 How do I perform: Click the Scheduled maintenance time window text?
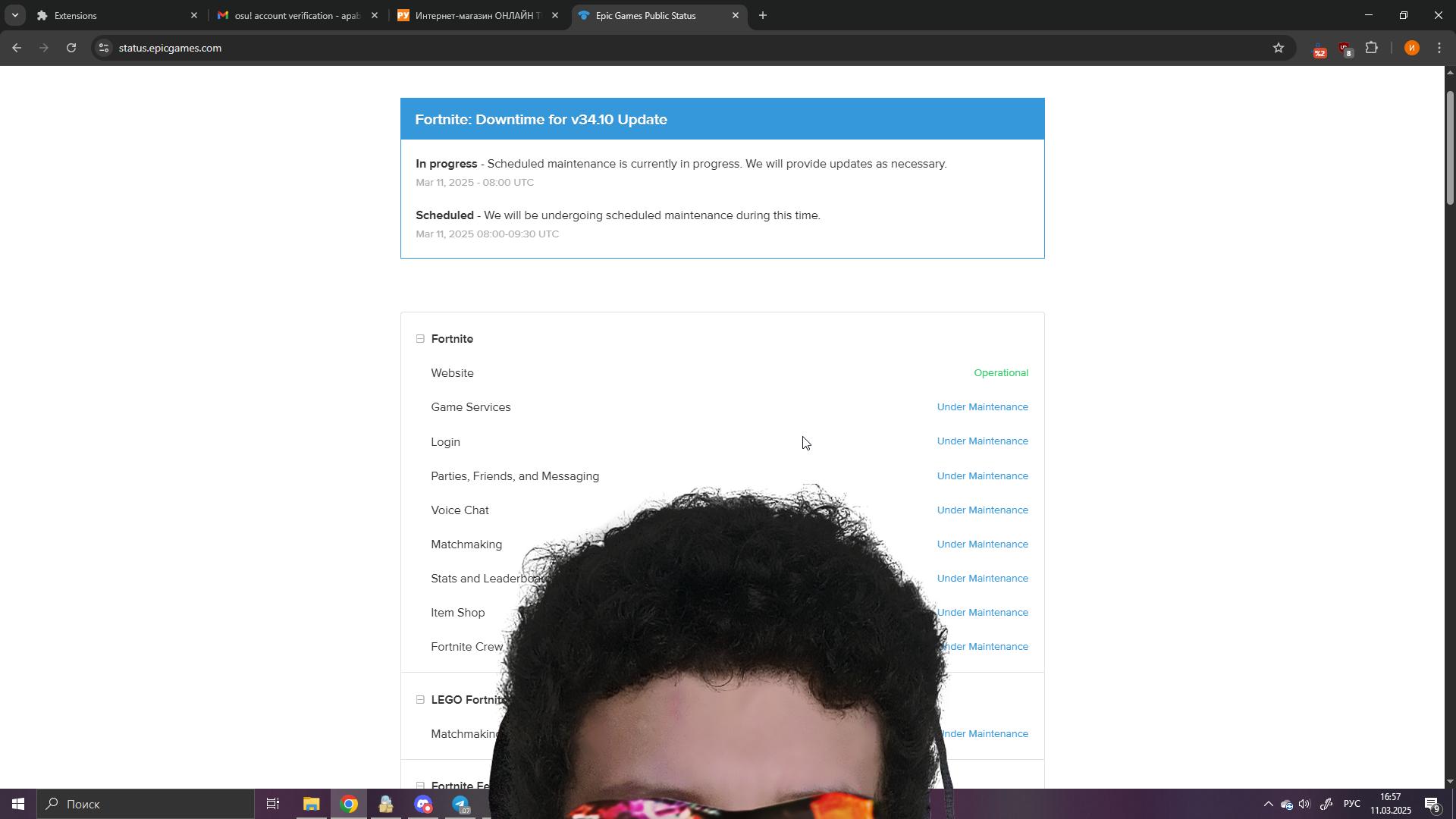click(487, 234)
